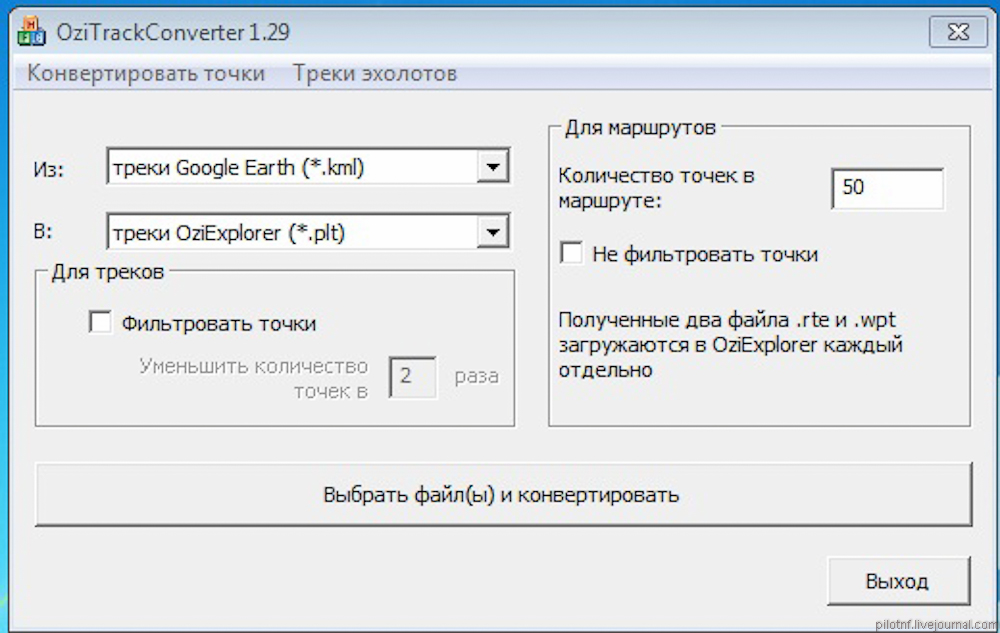The image size is (1000, 633).
Task: Click the Уменьшить количество точек в label
Action: [254, 378]
